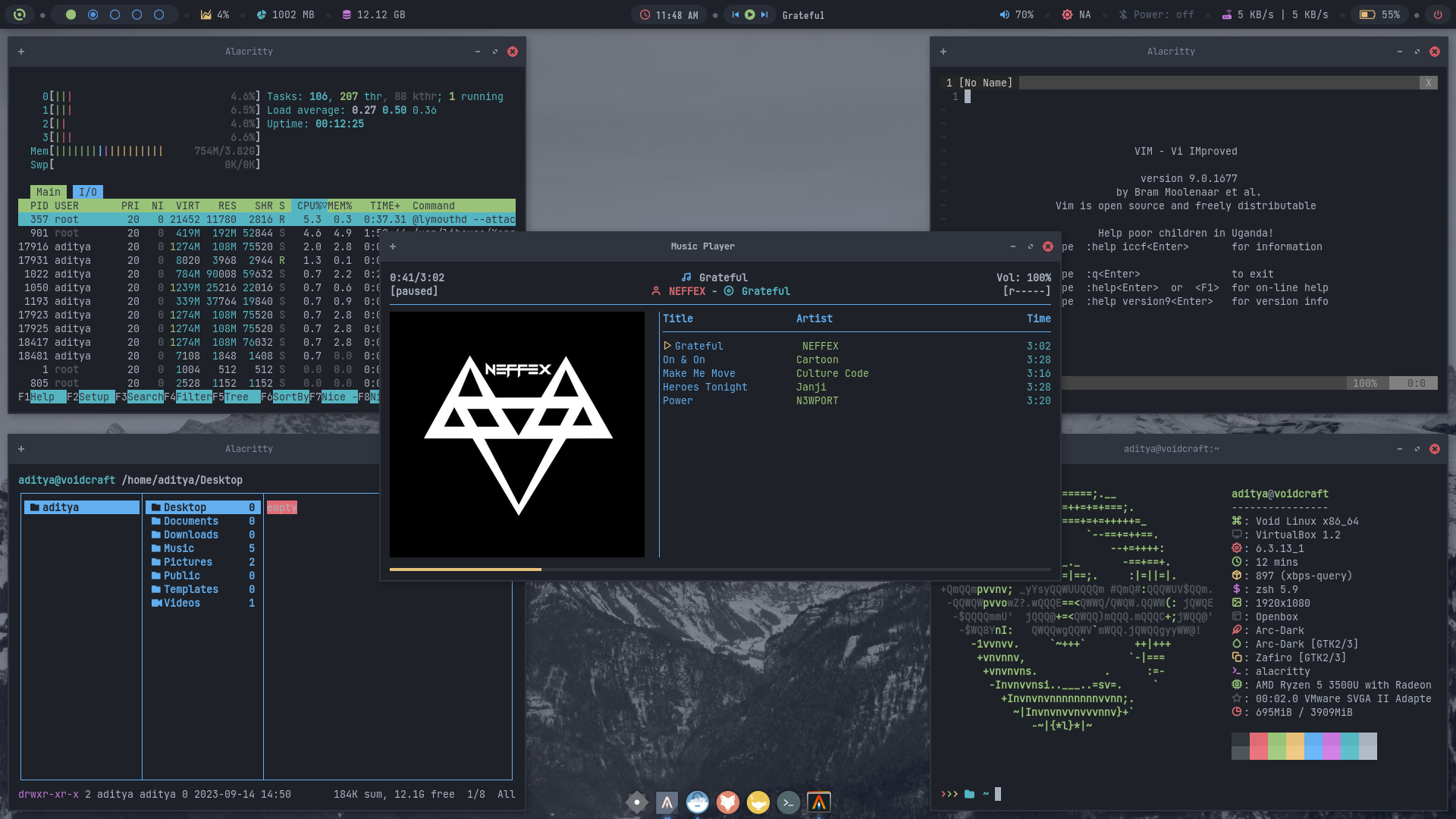Click the power button in top bar
1456x819 pixels.
click(1437, 14)
